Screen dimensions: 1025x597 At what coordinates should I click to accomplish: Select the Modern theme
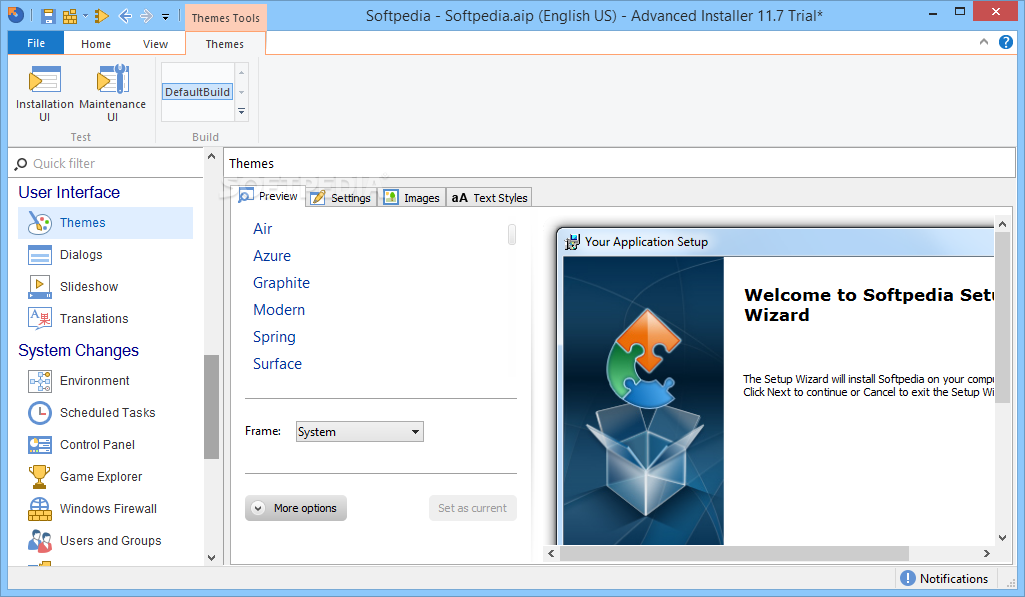(279, 310)
